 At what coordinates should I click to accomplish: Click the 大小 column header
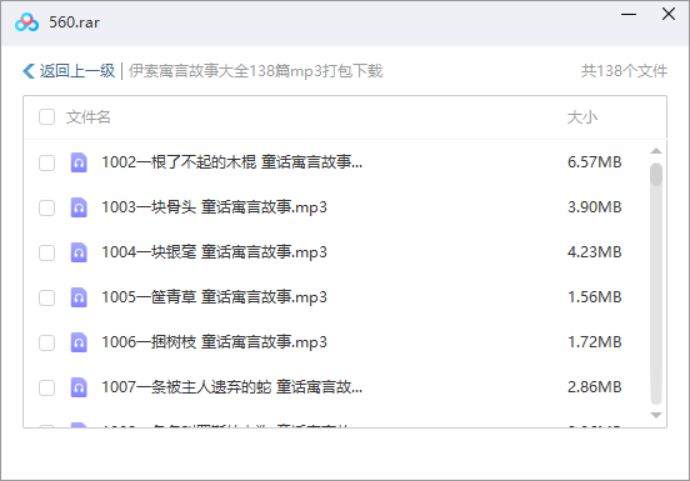(x=582, y=118)
